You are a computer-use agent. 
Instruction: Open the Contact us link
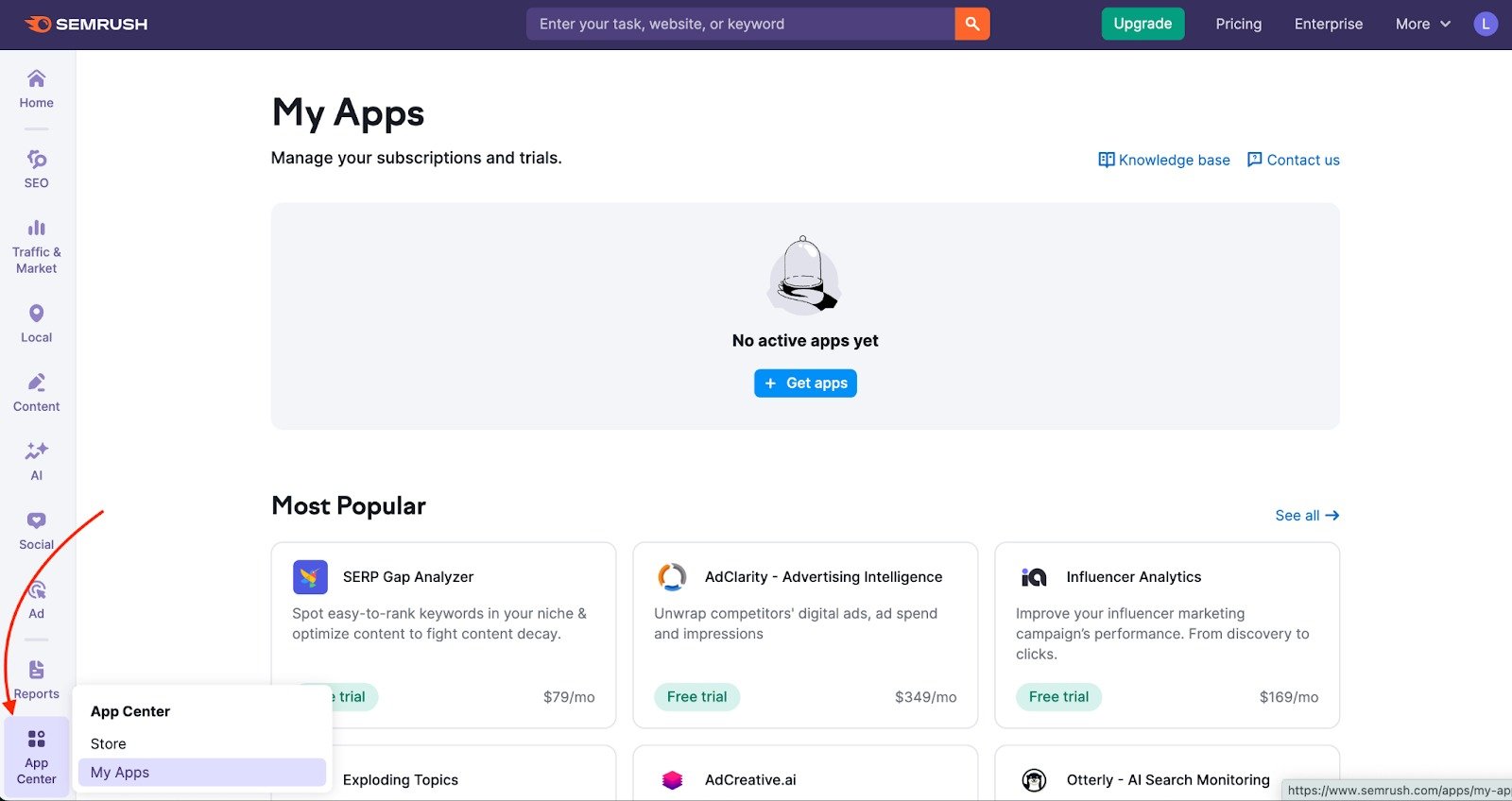coord(1293,160)
